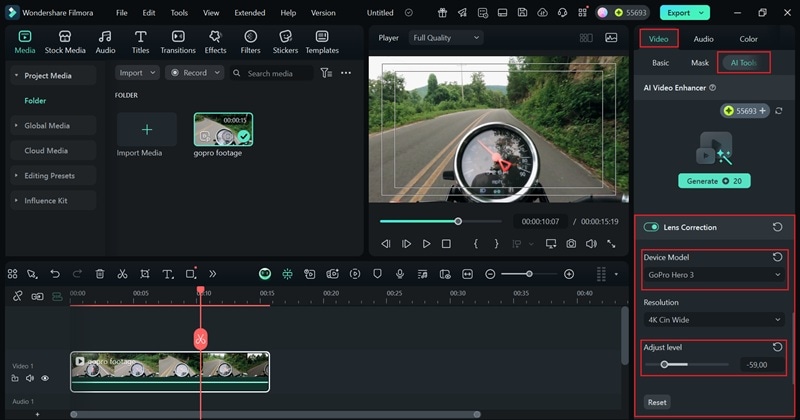Toggle the timeline link icon
The width and height of the screenshot is (800, 420).
click(17, 296)
